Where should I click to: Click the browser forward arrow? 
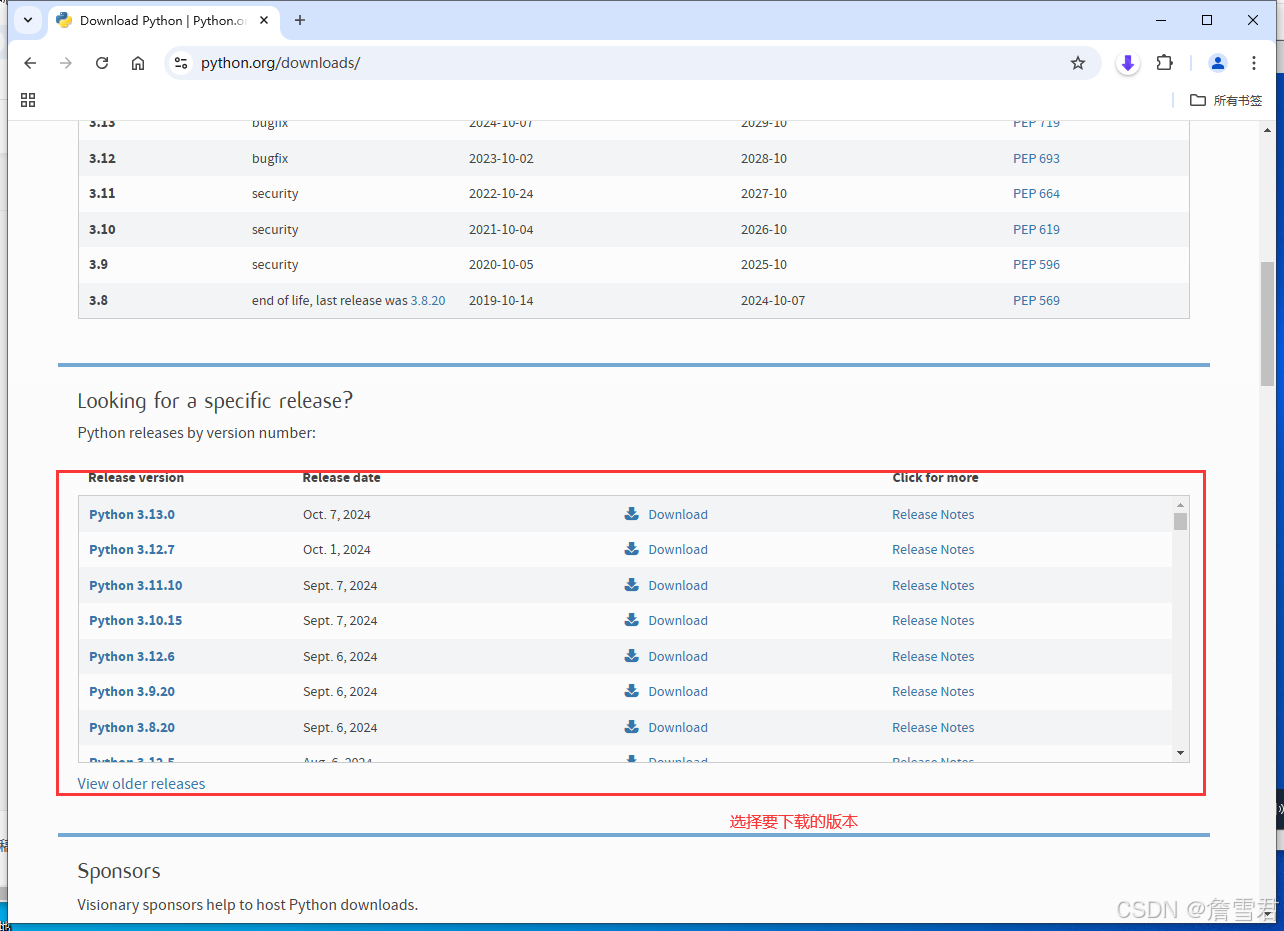pyautogui.click(x=66, y=63)
